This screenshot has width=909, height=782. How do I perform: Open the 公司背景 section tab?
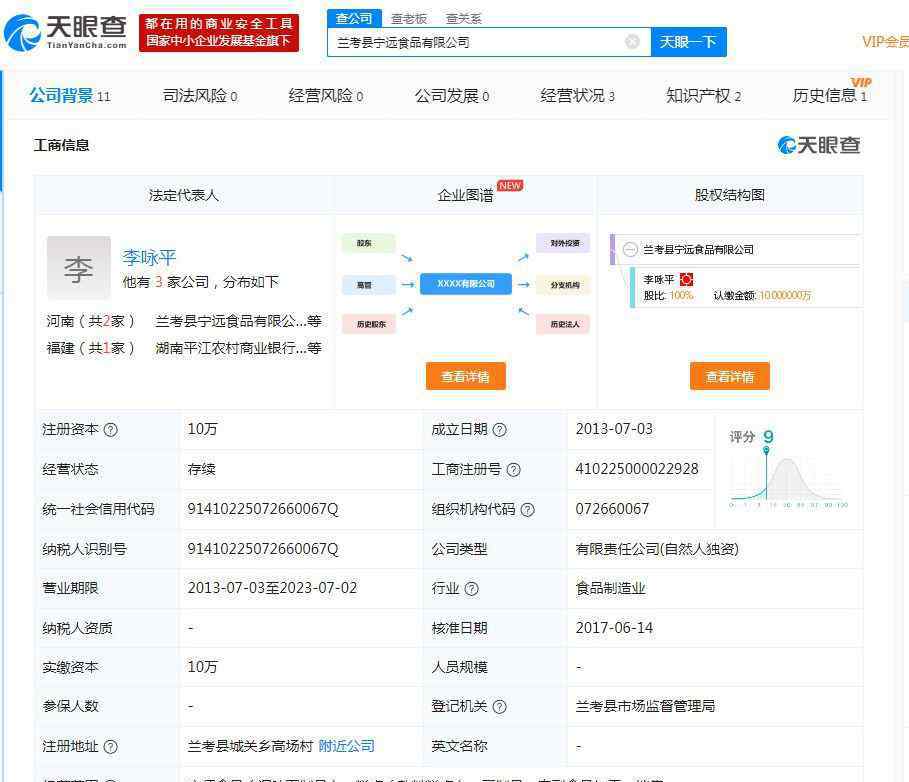pyautogui.click(x=70, y=95)
